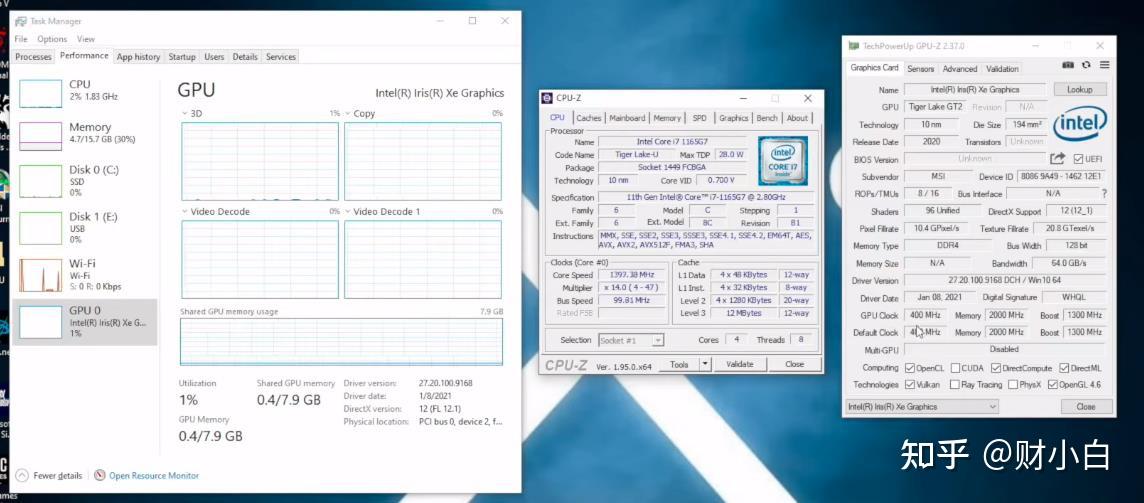Open Resource Monitor link

[154, 475]
